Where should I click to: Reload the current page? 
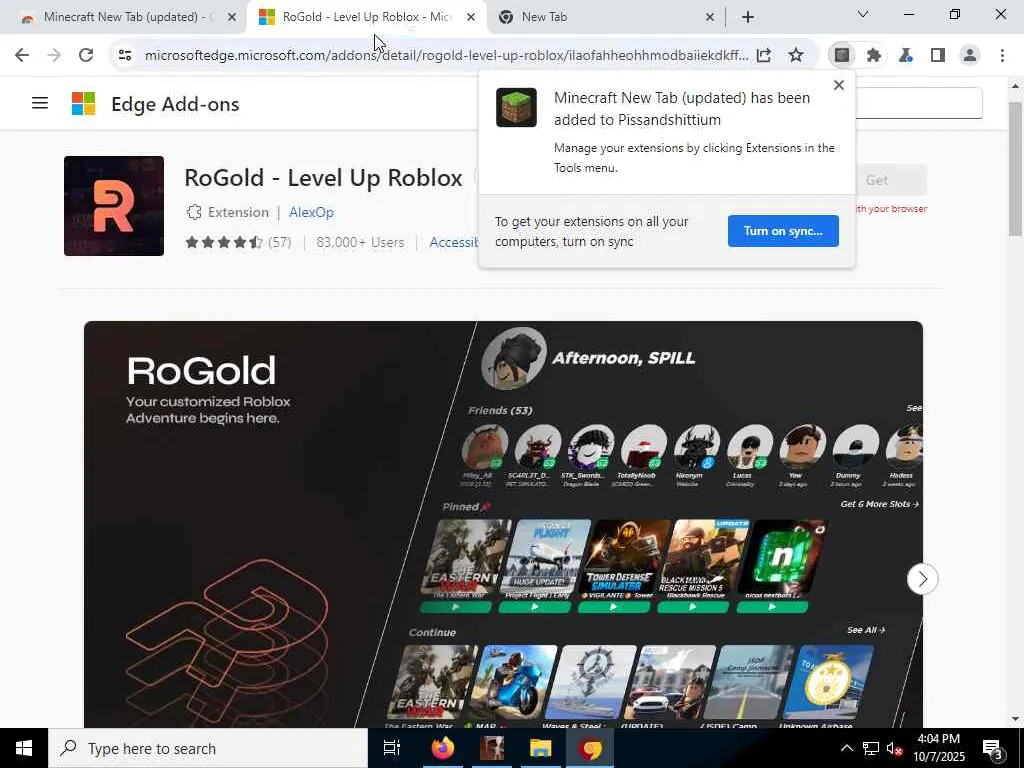pos(86,55)
